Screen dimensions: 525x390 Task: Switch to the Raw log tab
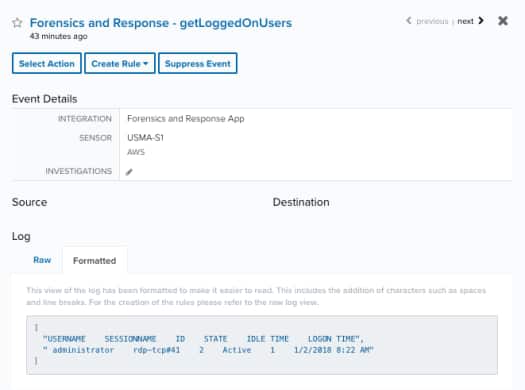[x=42, y=260]
